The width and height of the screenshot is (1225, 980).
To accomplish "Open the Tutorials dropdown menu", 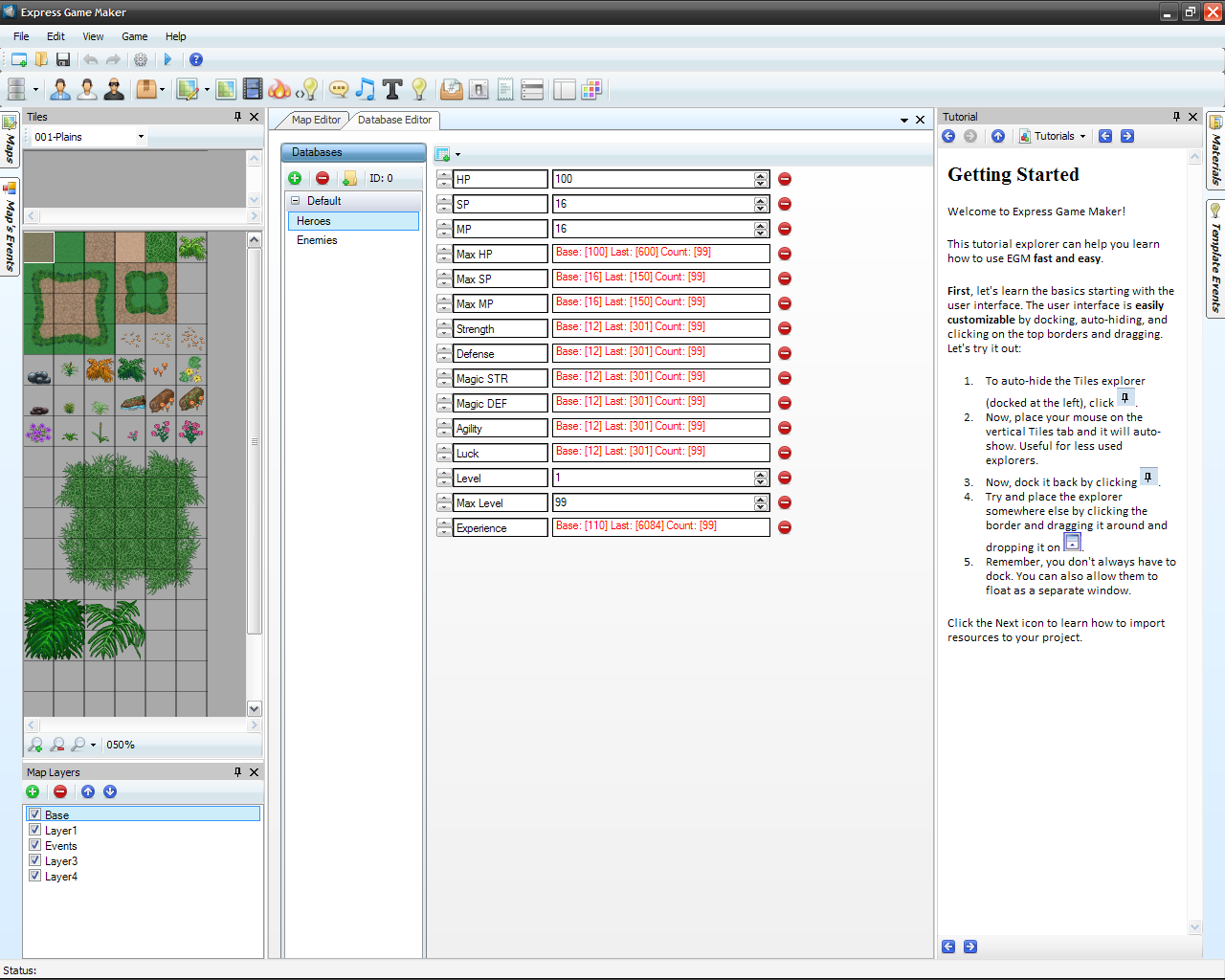I will (x=1054, y=136).
